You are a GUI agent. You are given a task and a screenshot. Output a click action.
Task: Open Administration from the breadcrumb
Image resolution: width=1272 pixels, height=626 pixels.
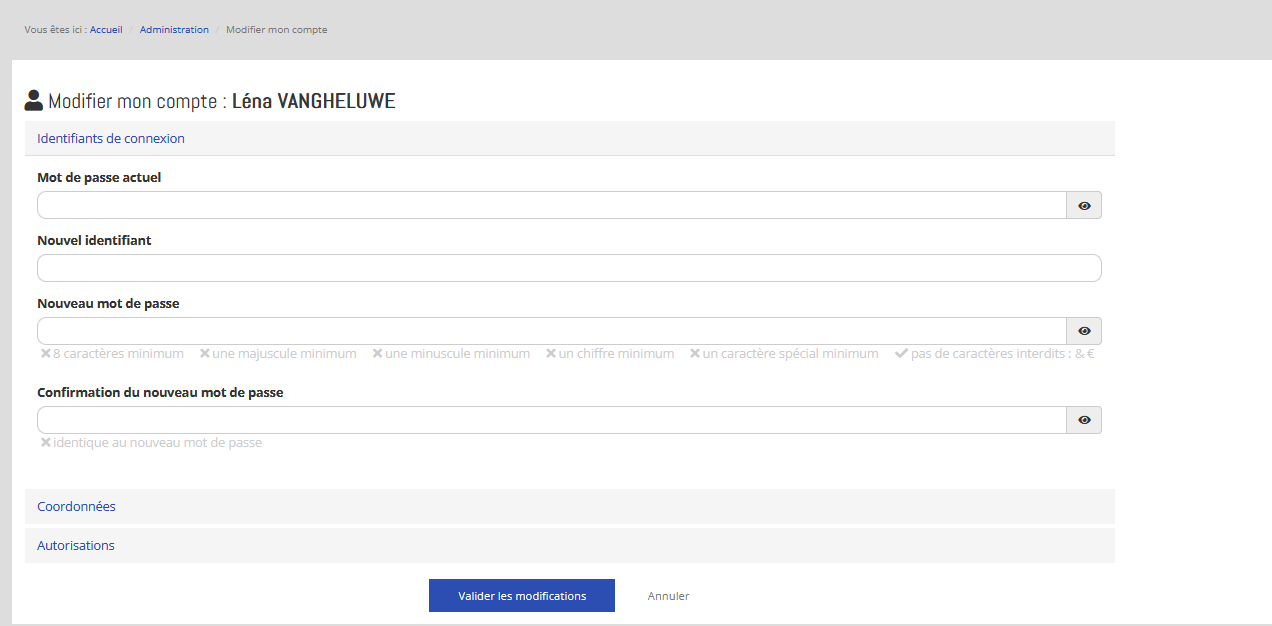pyautogui.click(x=174, y=30)
